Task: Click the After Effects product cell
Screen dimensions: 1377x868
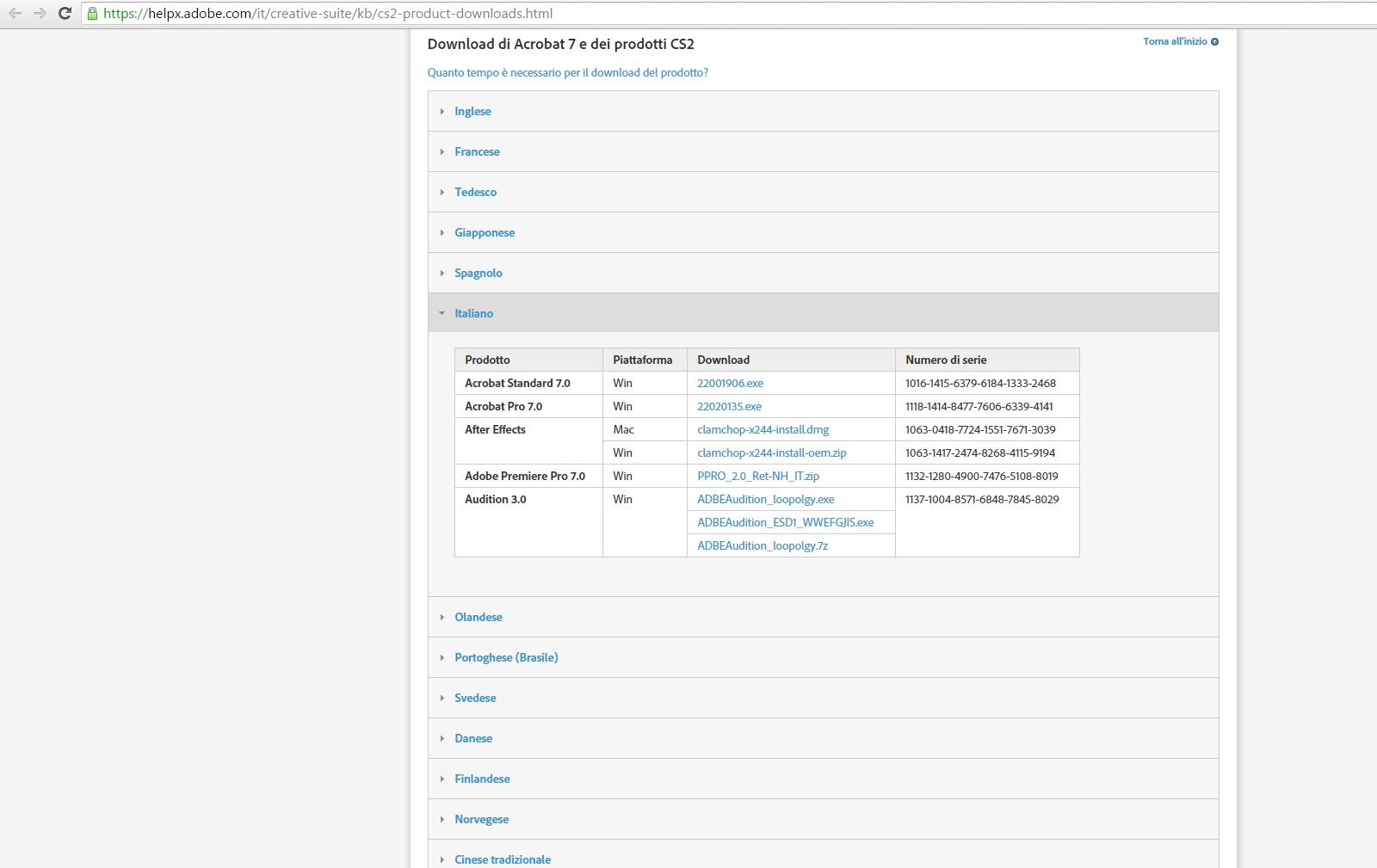Action: (x=528, y=440)
